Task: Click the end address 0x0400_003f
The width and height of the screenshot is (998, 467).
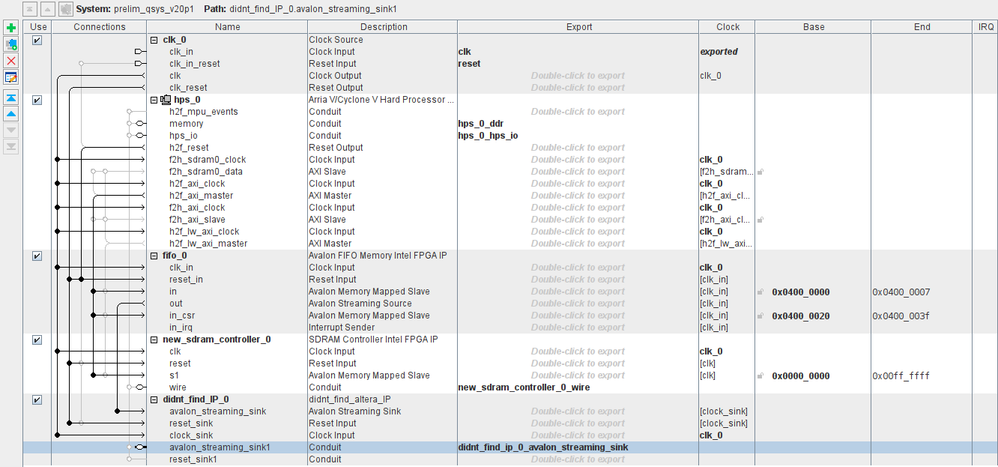Action: (x=901, y=316)
